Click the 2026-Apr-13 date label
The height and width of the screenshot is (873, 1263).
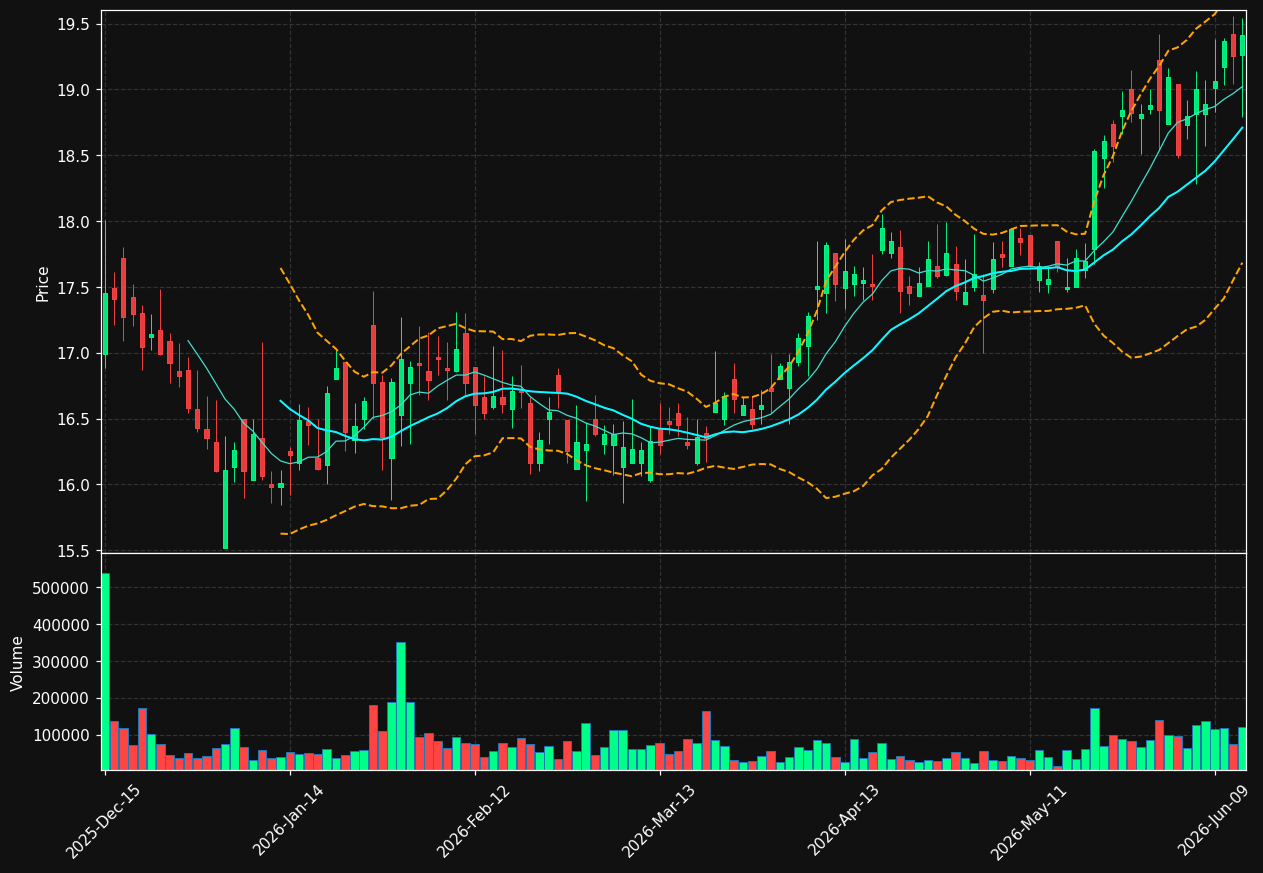843,820
